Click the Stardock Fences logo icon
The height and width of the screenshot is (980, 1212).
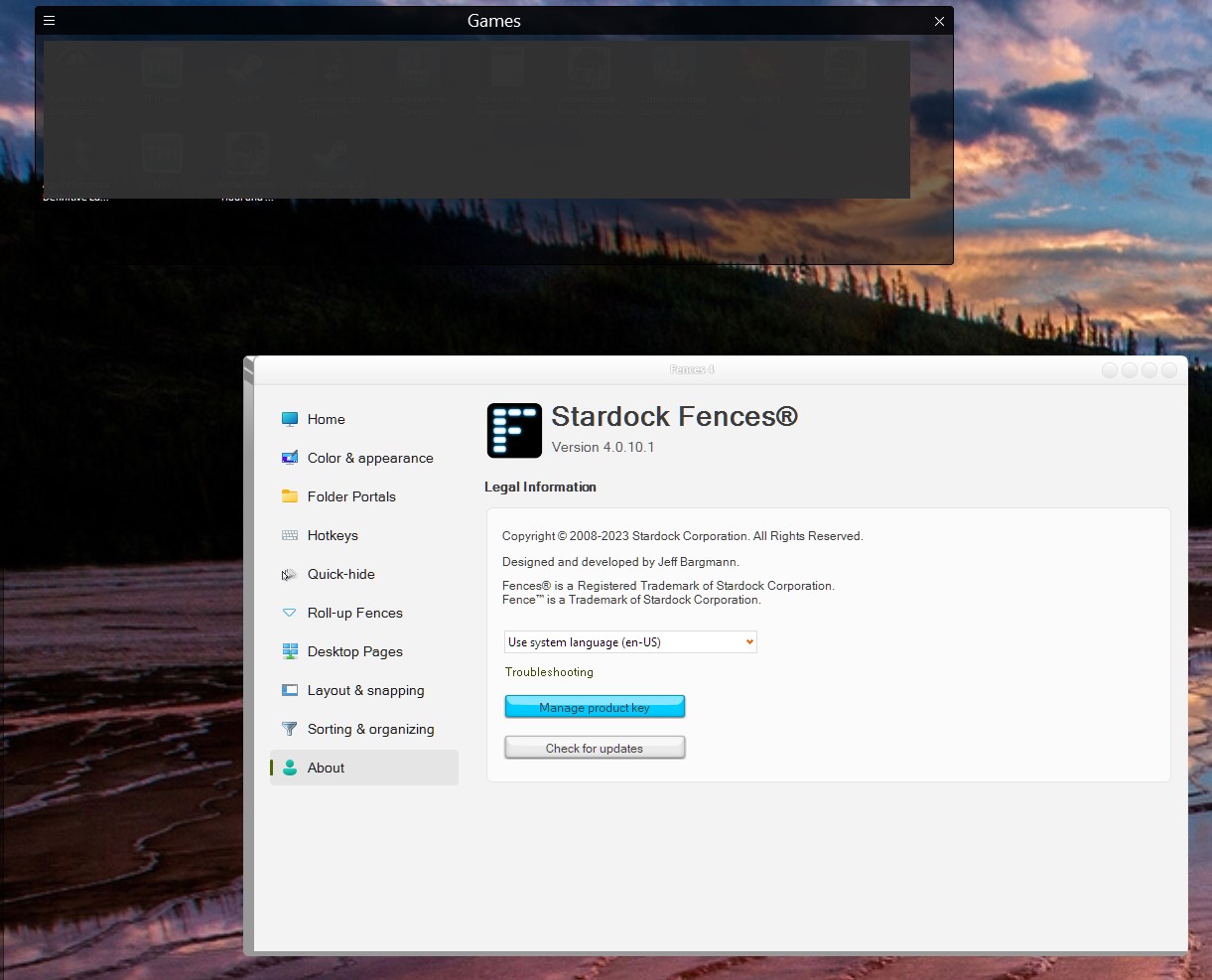(x=514, y=430)
